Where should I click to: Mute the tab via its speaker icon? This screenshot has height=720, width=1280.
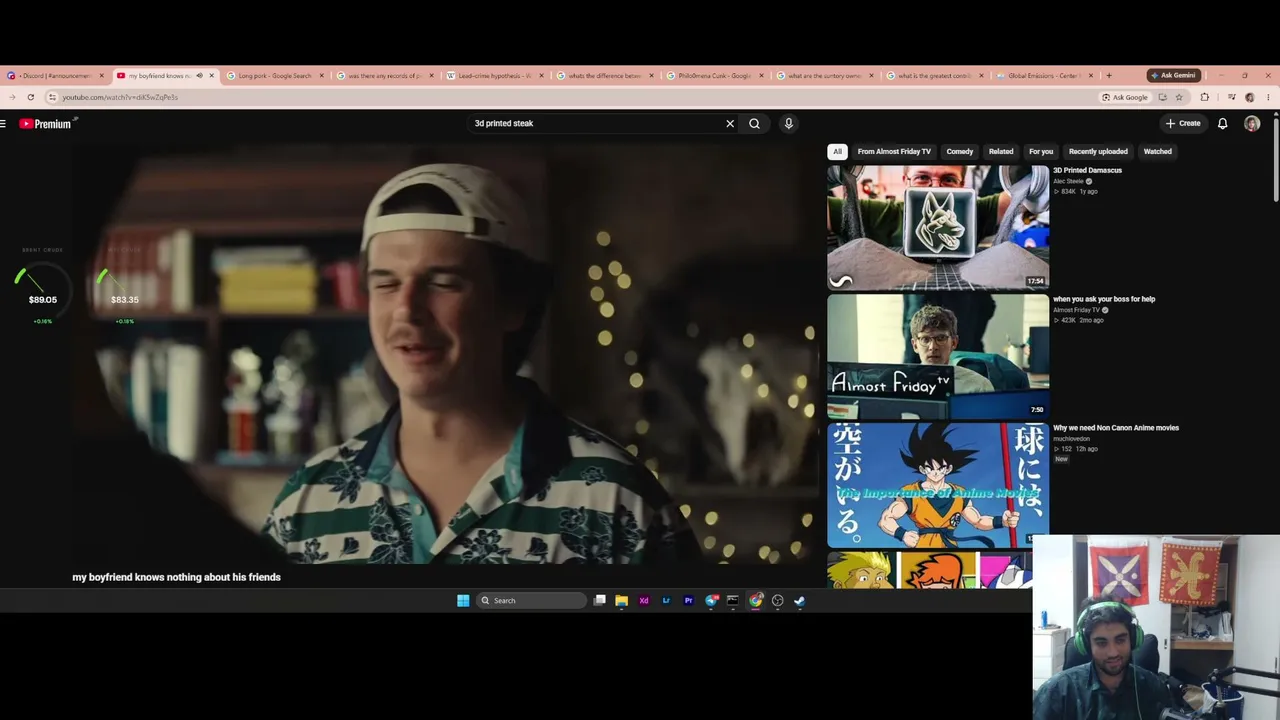click(199, 76)
